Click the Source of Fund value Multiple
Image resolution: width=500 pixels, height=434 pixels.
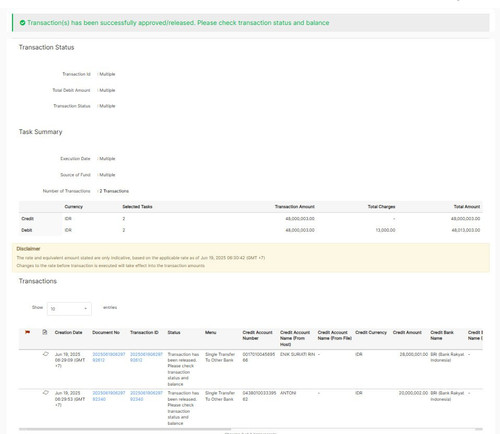[107, 175]
